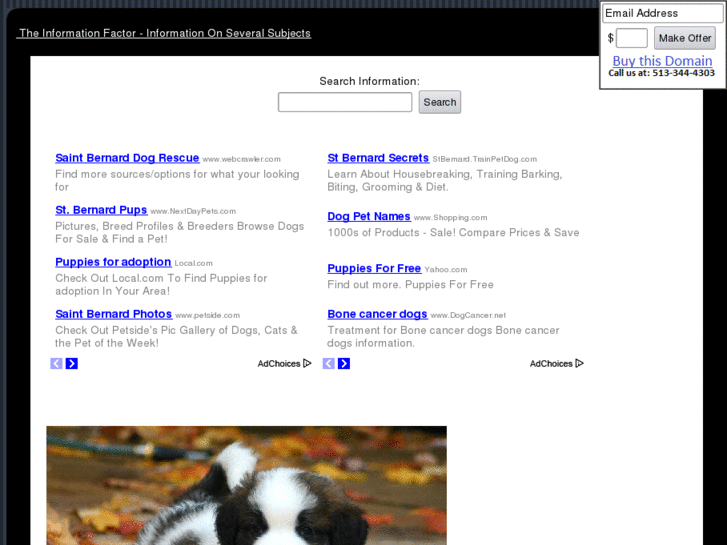727x545 pixels.
Task: Open St. Bernard Pups ad link
Action: 101,210
